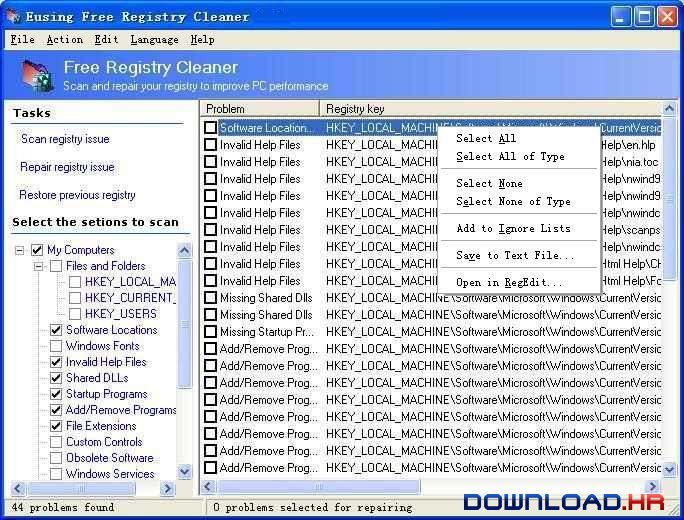This screenshot has width=684, height=520.
Task: Select HKEY_CURRENT_ tree item
Action: (x=130, y=298)
